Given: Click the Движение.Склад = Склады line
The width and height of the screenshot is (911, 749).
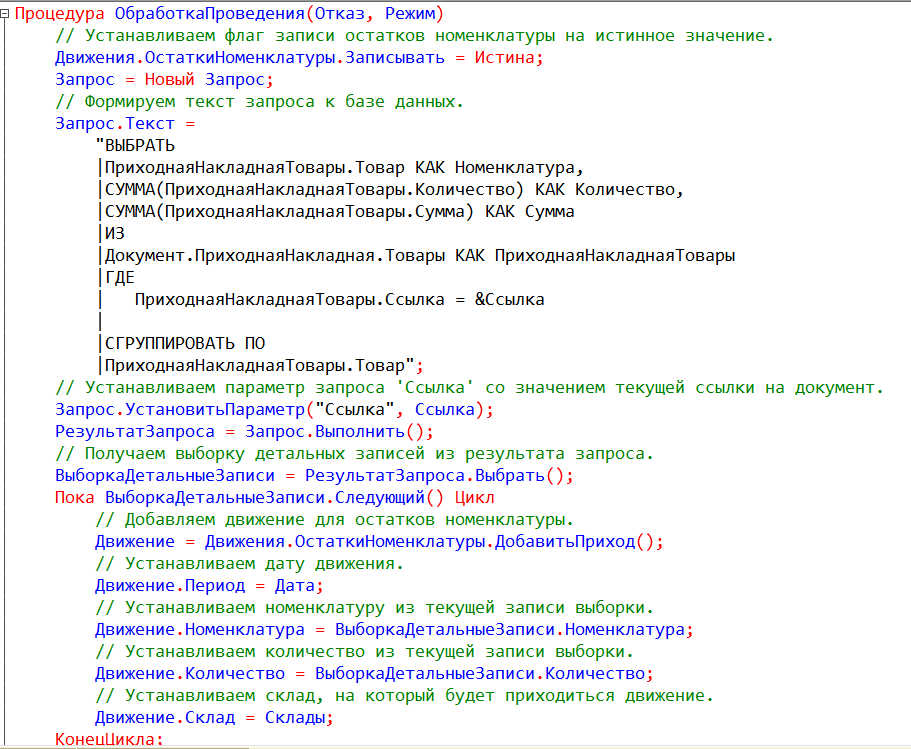Looking at the screenshot, I should [x=214, y=718].
